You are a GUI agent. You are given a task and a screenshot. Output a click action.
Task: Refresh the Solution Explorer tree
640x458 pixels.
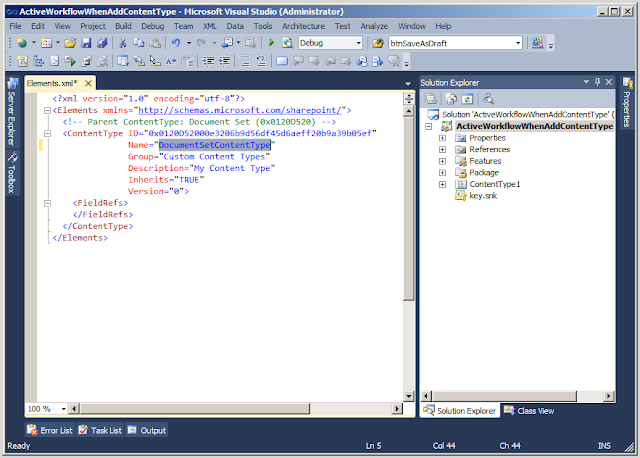(x=468, y=99)
